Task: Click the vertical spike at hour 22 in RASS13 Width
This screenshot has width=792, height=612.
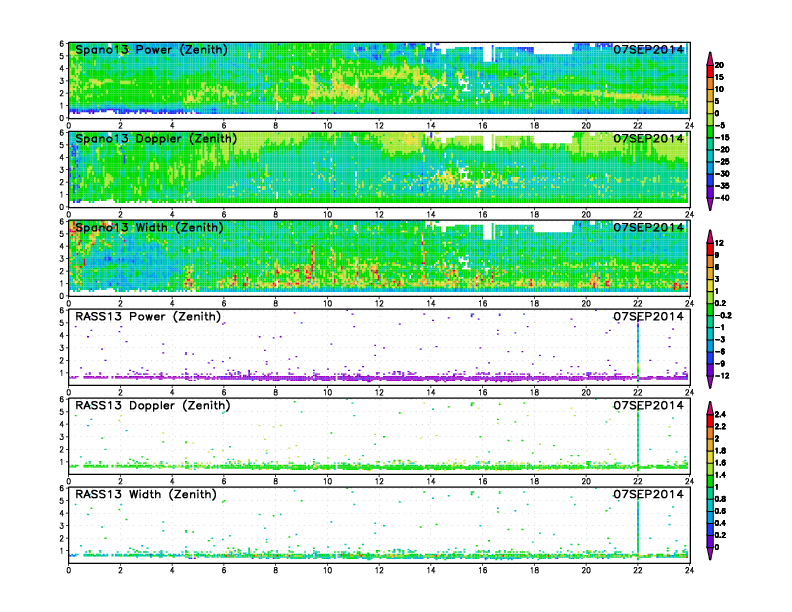Action: (638, 528)
